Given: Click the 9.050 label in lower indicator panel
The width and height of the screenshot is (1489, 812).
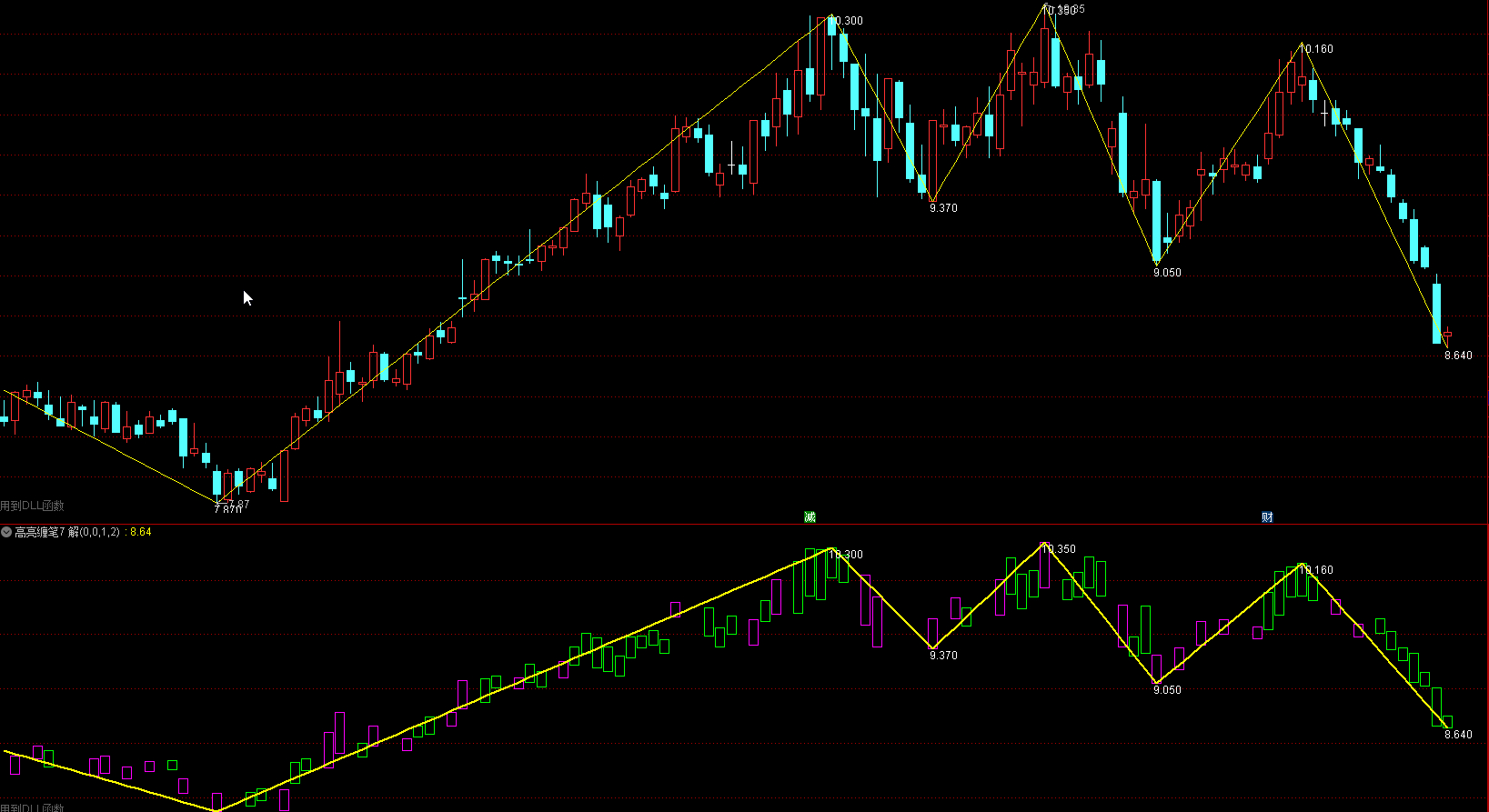Looking at the screenshot, I should point(1167,690).
